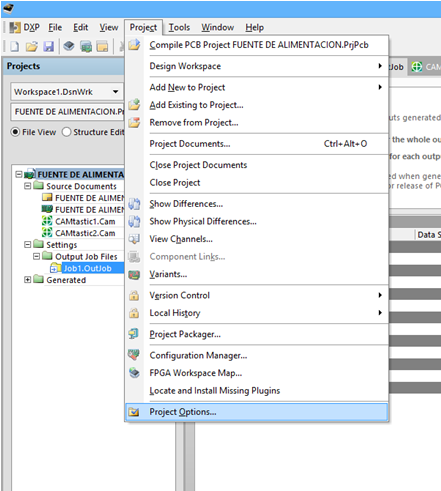Choose the Close Project entry
Viewport: 441px width, 491px height.
(x=257, y=183)
